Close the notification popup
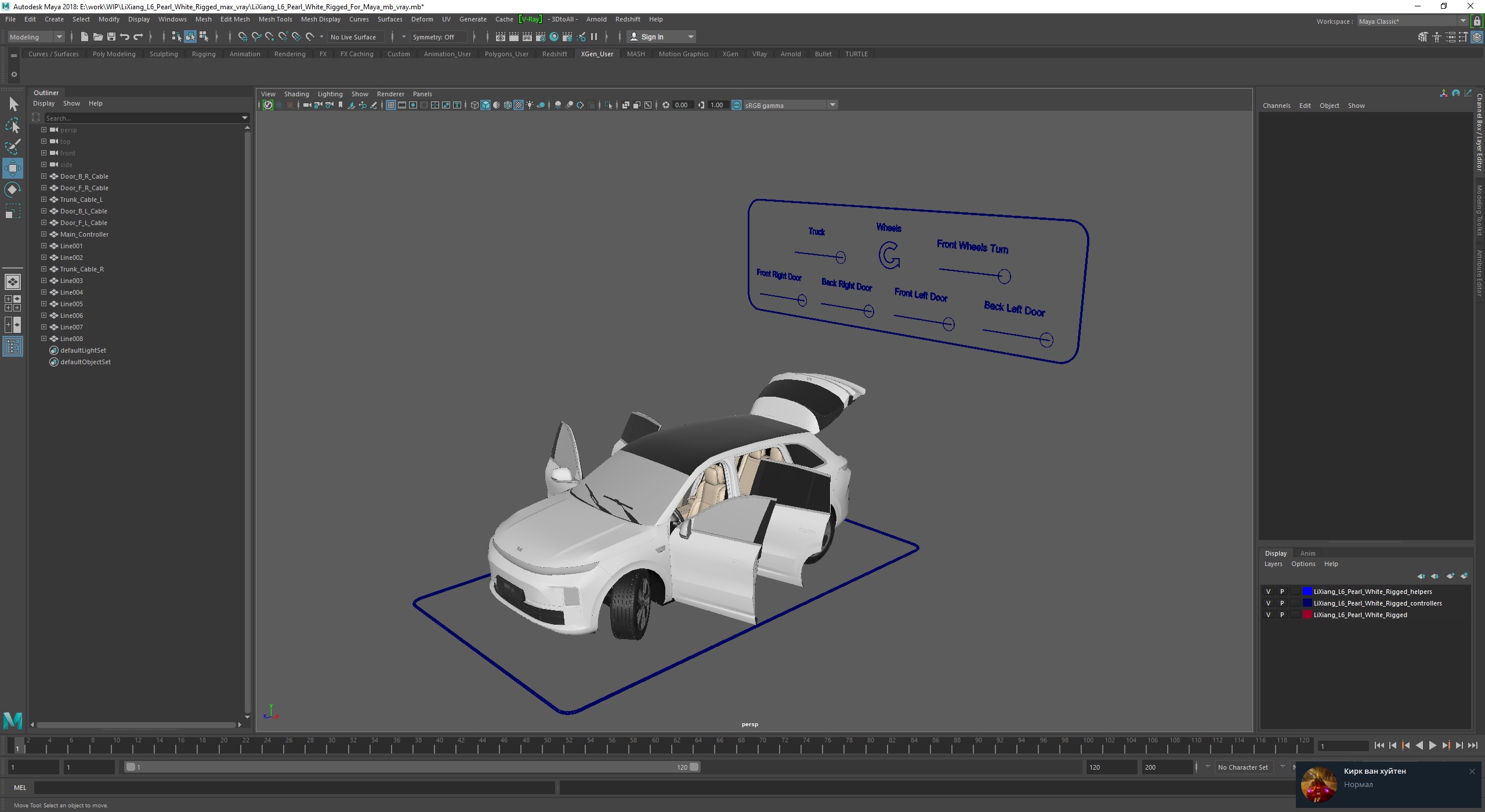This screenshot has height=812, width=1485. tap(1472, 771)
